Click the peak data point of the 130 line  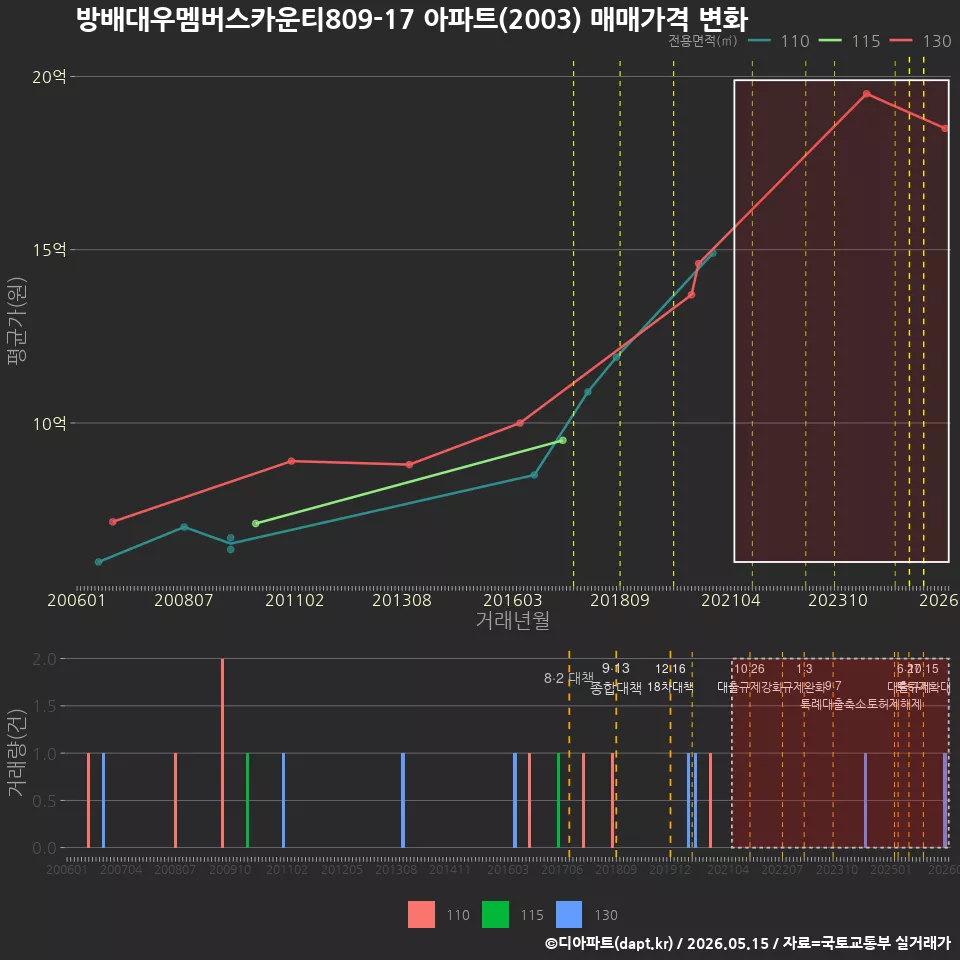coord(866,94)
